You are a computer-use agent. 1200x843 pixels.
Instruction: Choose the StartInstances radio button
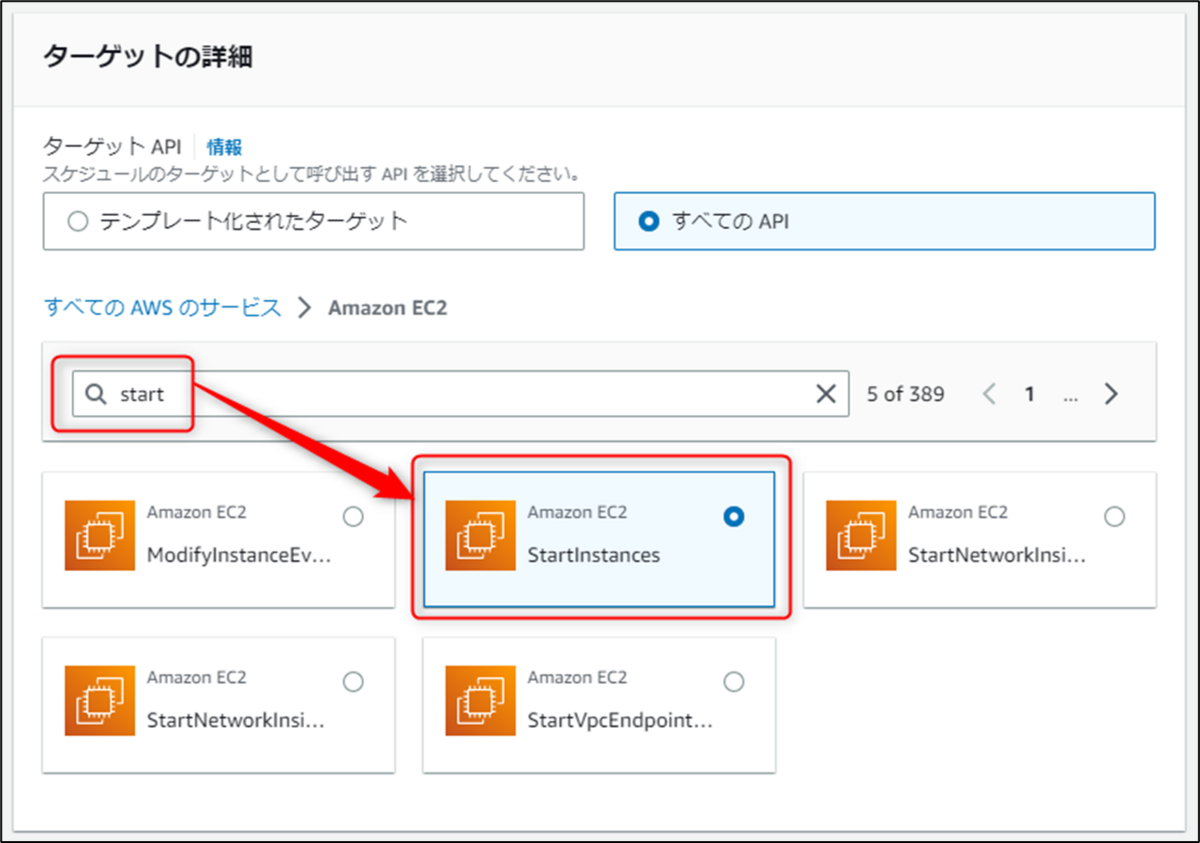click(x=734, y=516)
